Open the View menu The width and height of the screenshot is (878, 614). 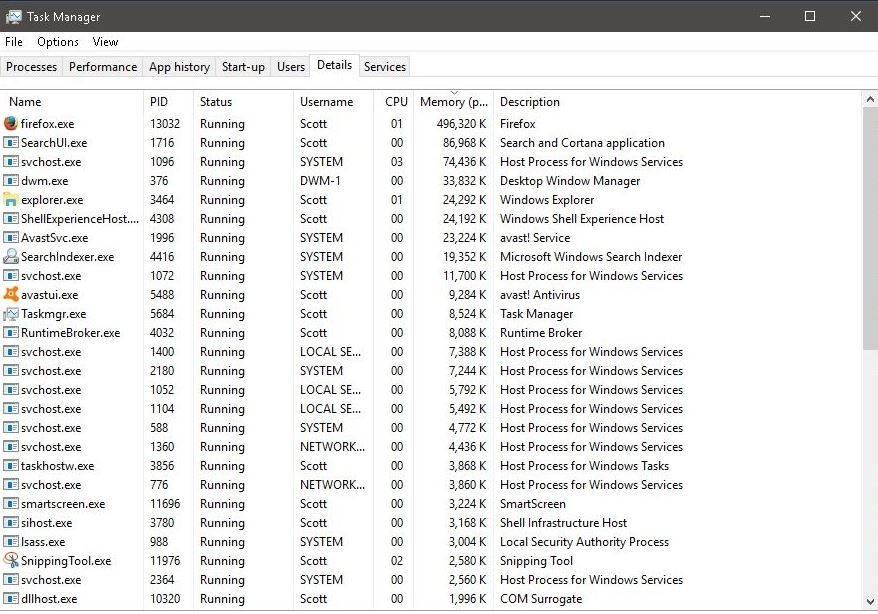[x=105, y=42]
